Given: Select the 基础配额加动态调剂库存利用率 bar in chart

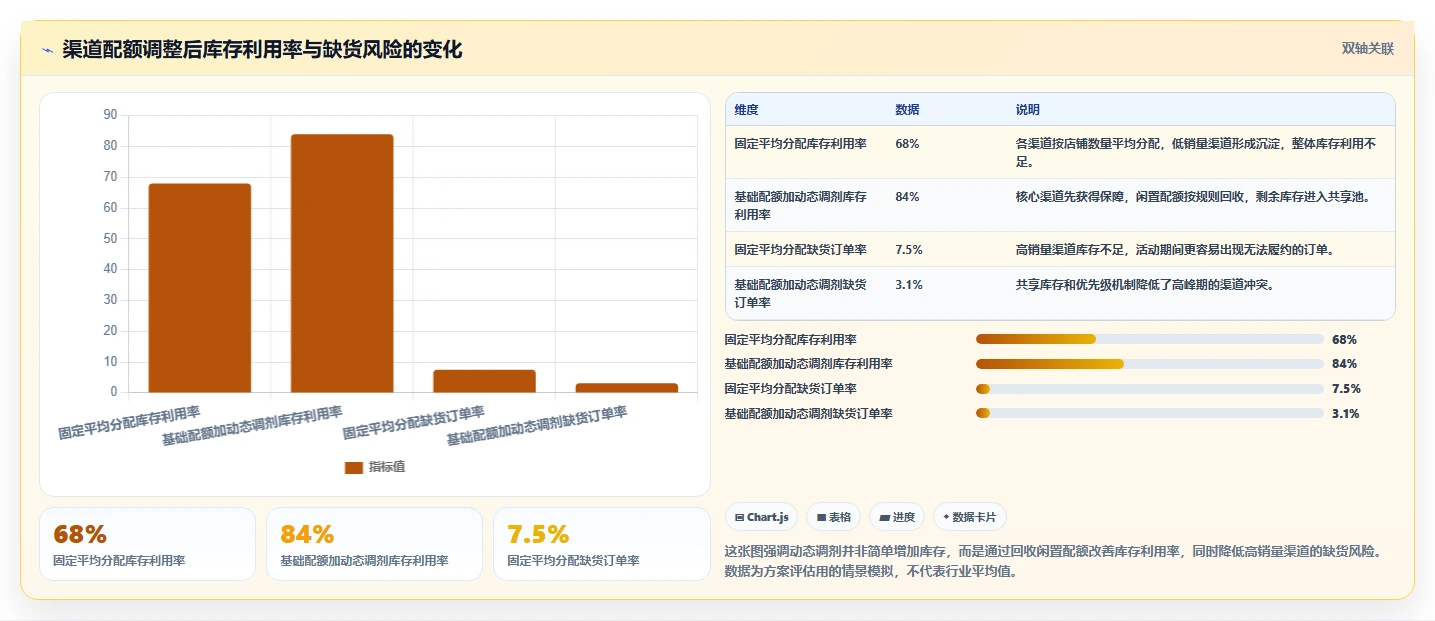Looking at the screenshot, I should pos(342,263).
